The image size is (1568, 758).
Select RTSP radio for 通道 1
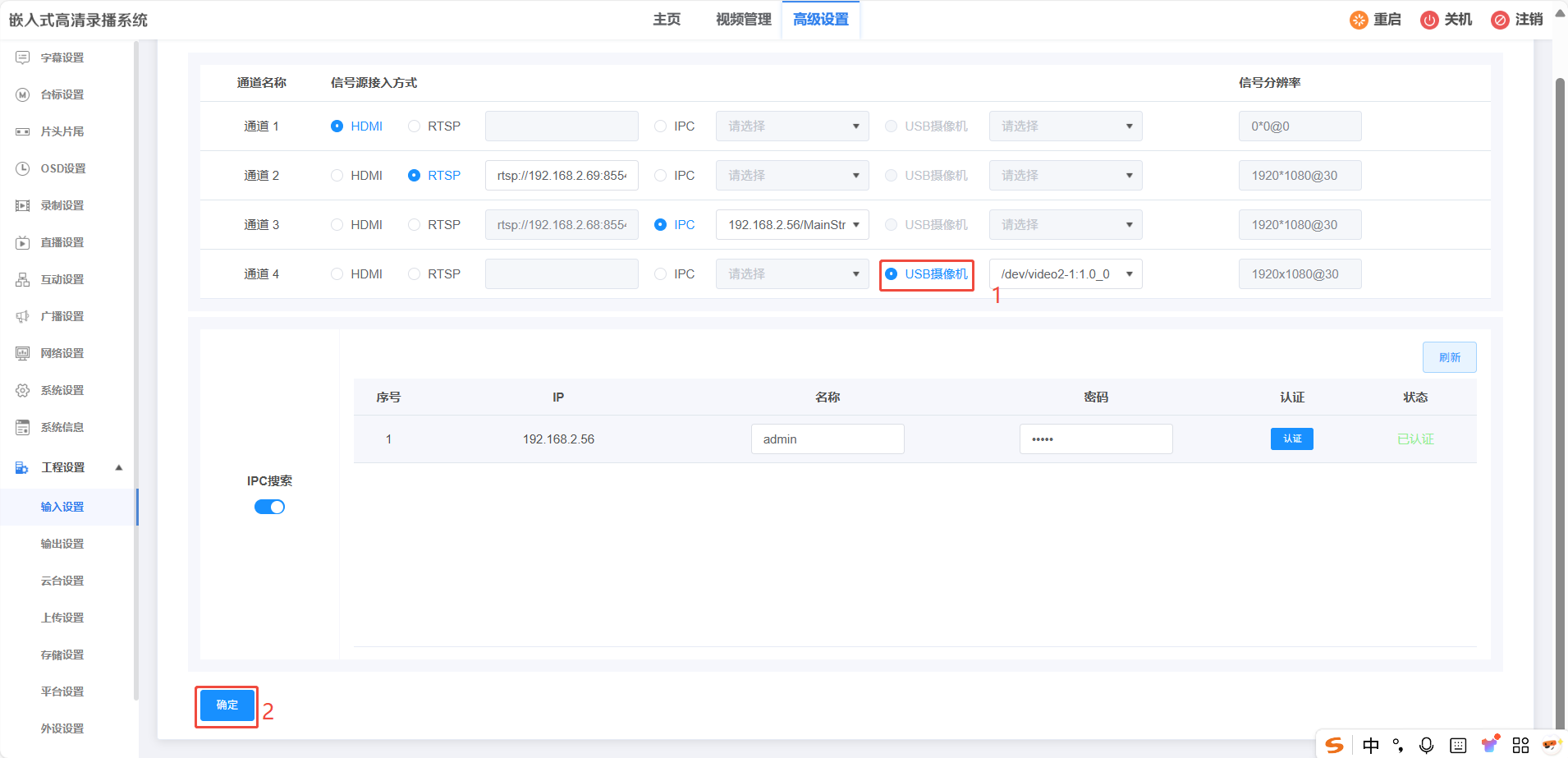pos(414,126)
